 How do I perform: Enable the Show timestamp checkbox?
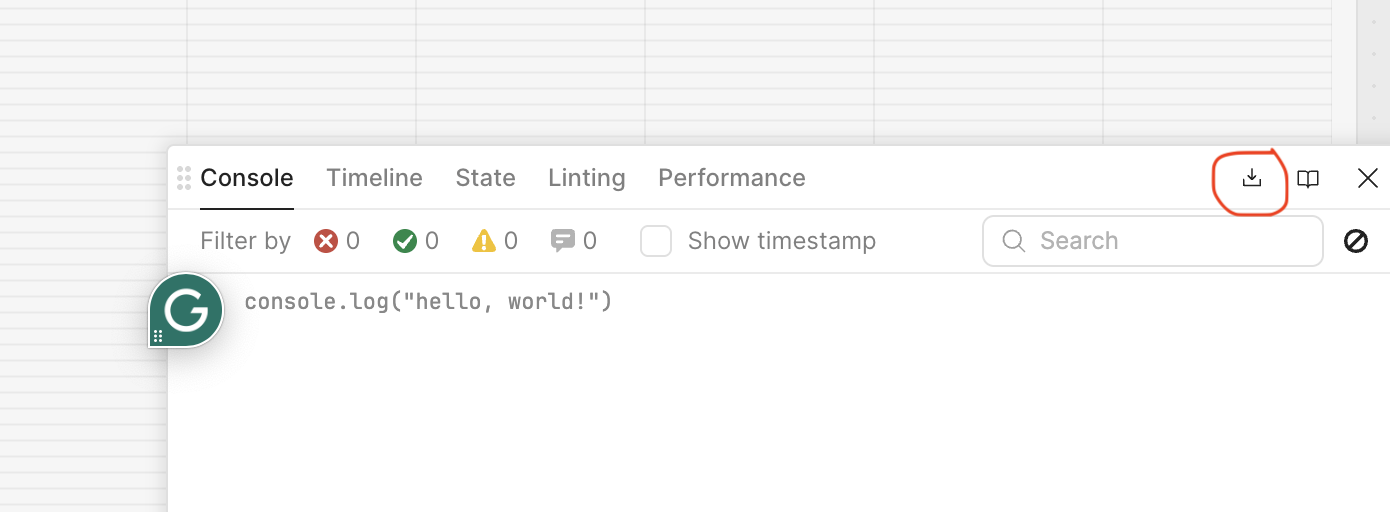click(x=656, y=241)
